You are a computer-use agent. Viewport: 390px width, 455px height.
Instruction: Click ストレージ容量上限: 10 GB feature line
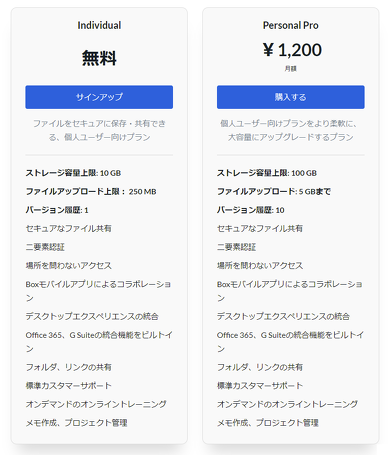[x=73, y=173]
